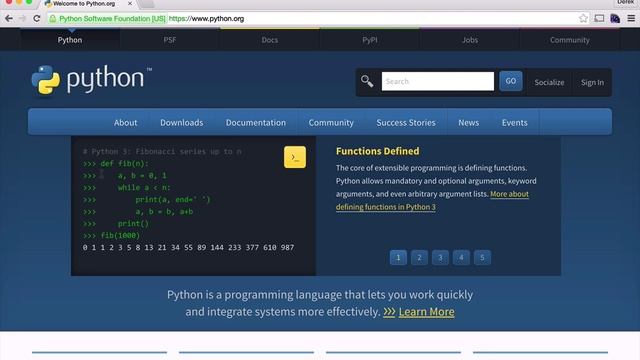Open the PSF top navigation tab

(170, 40)
